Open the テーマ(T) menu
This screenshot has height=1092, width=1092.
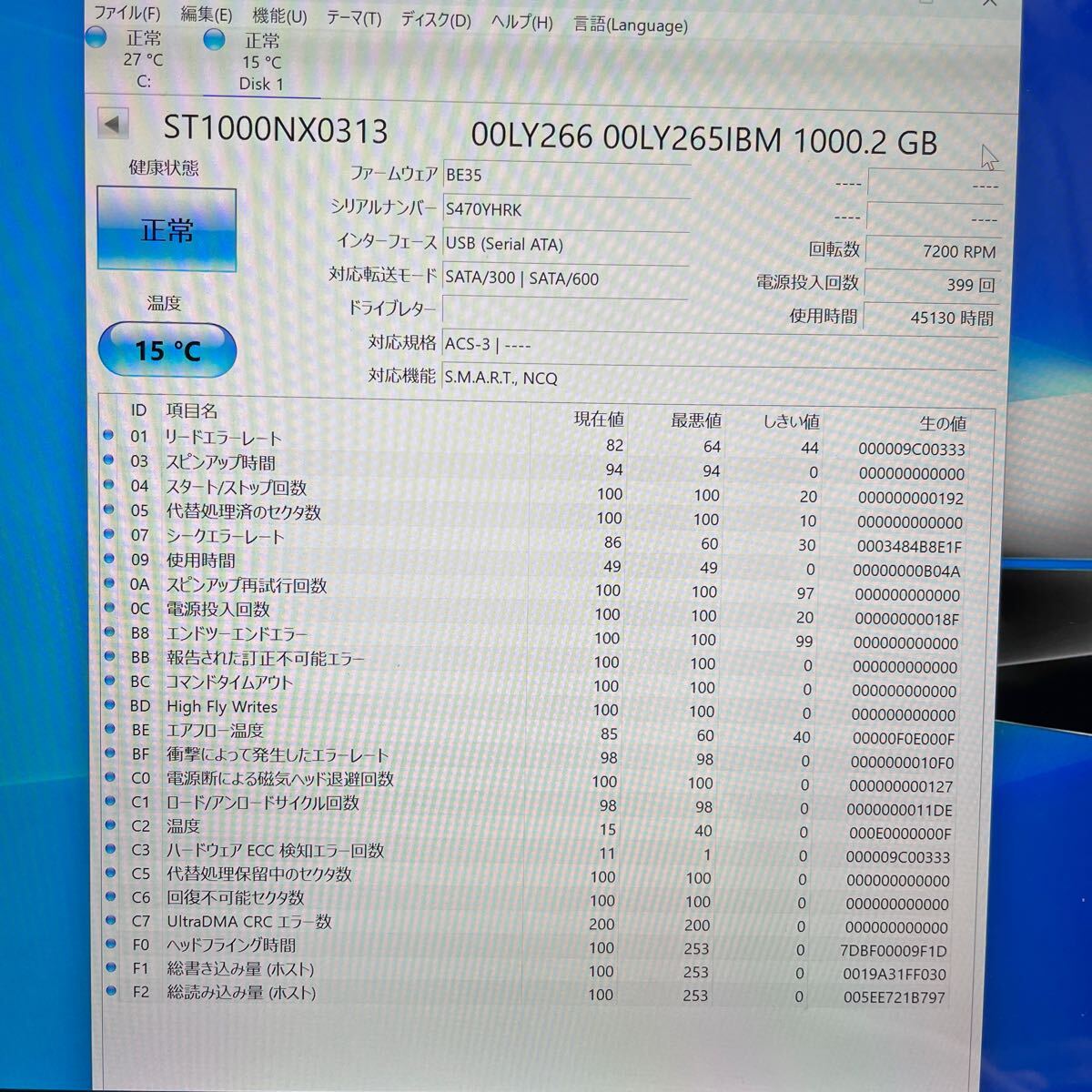(x=354, y=18)
